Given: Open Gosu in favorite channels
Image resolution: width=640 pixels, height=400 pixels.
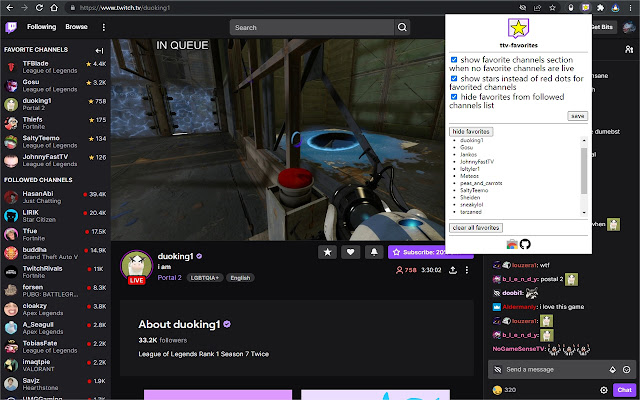Looking at the screenshot, I should 55,85.
